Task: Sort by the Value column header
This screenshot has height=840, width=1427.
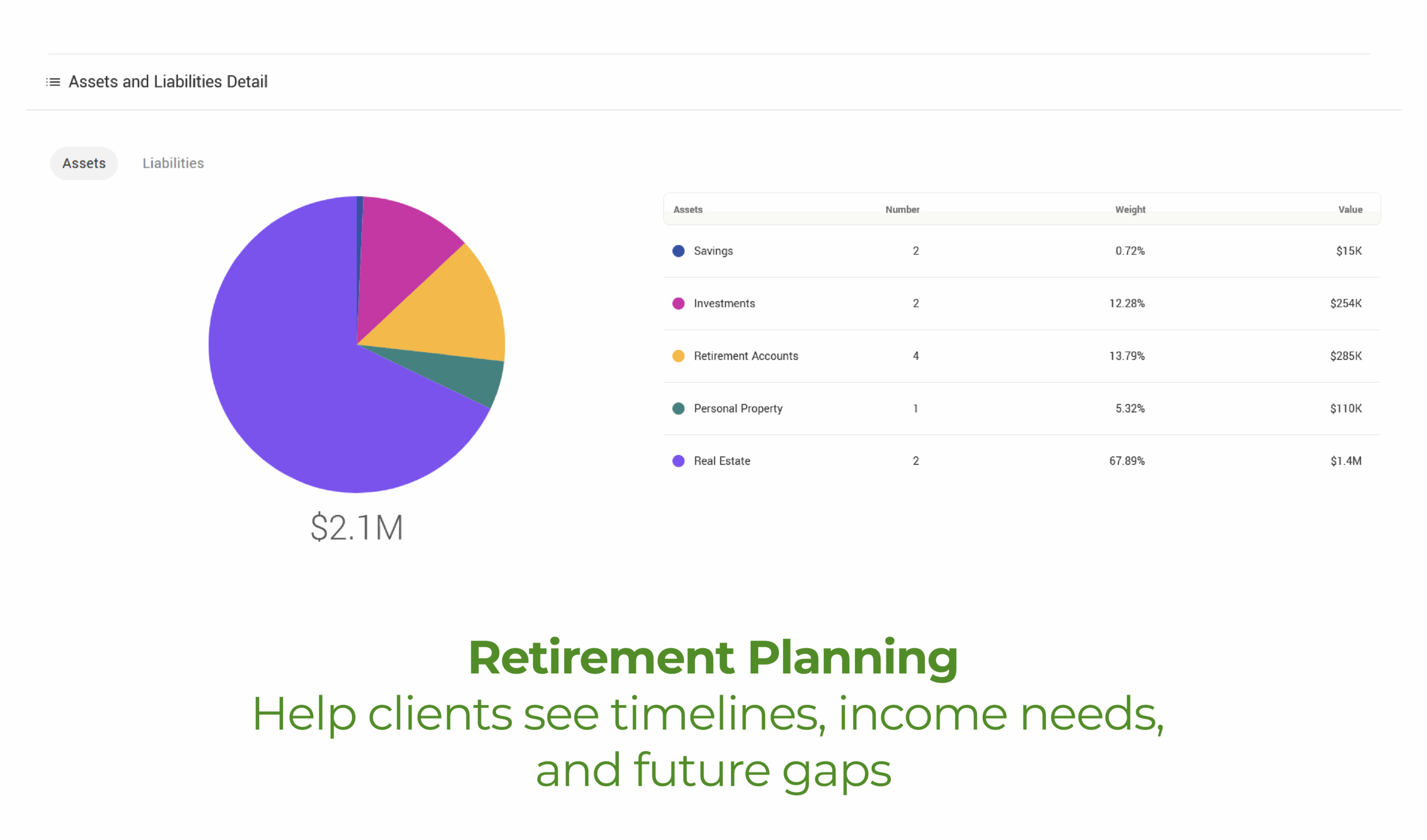Action: pos(1350,210)
